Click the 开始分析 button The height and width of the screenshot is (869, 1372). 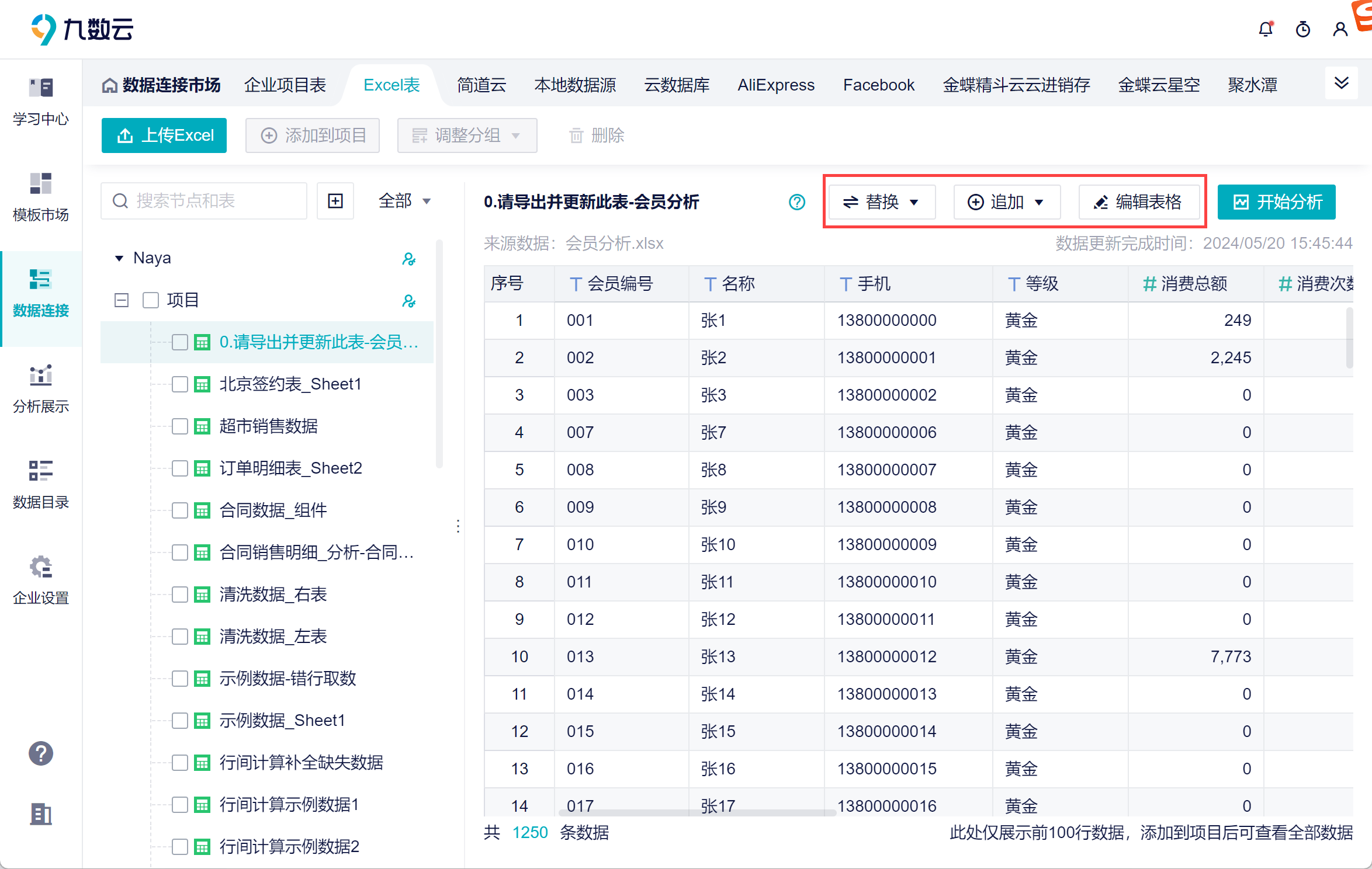[x=1277, y=202]
